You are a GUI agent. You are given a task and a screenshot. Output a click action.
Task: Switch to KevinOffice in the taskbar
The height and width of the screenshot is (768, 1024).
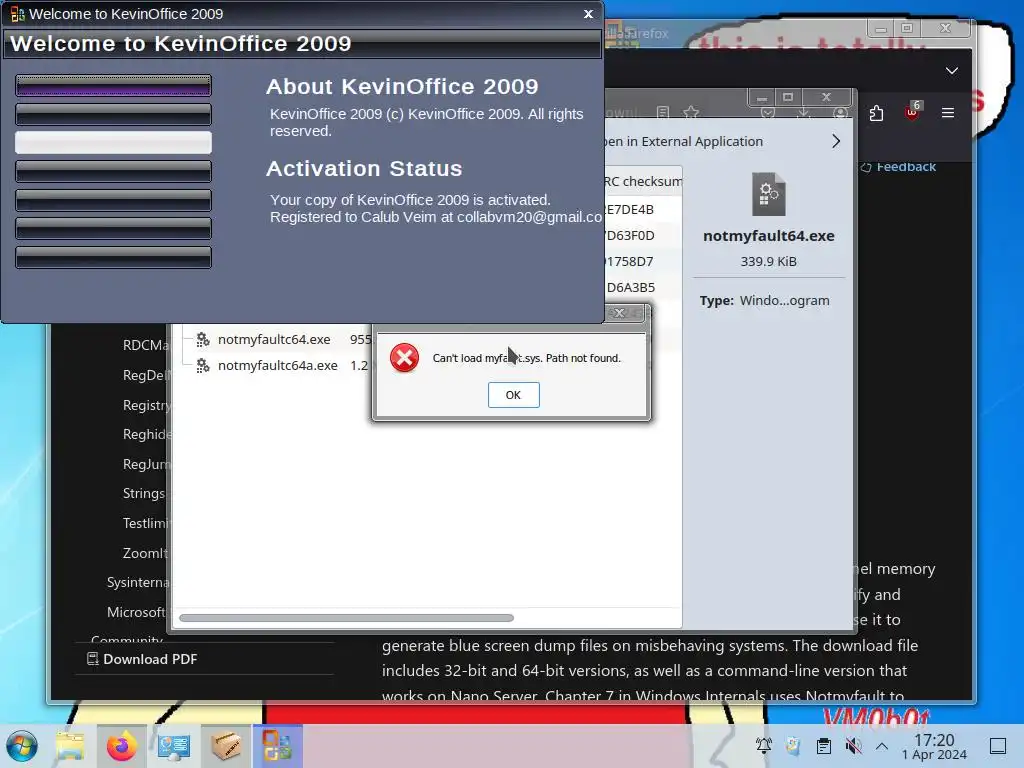(278, 746)
